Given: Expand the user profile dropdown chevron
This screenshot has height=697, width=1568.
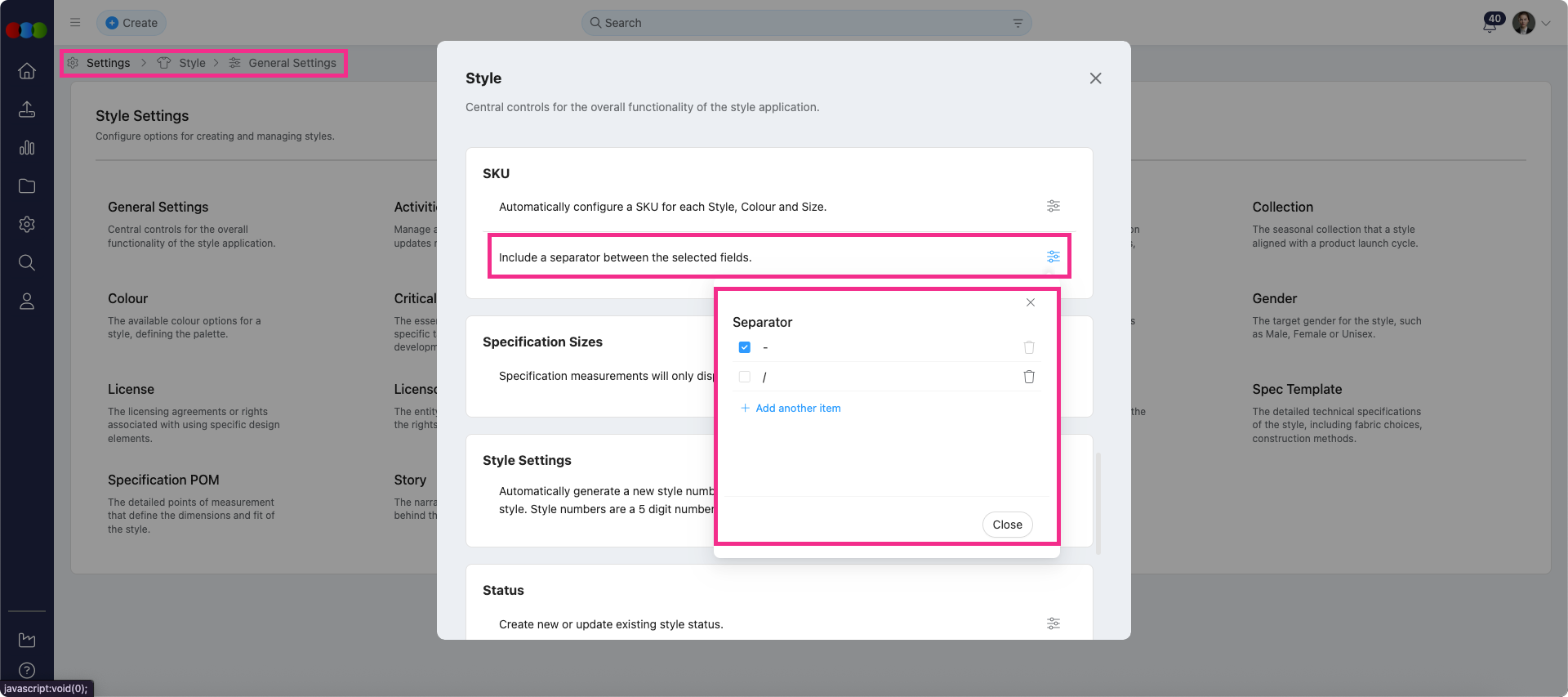Looking at the screenshot, I should [x=1545, y=24].
